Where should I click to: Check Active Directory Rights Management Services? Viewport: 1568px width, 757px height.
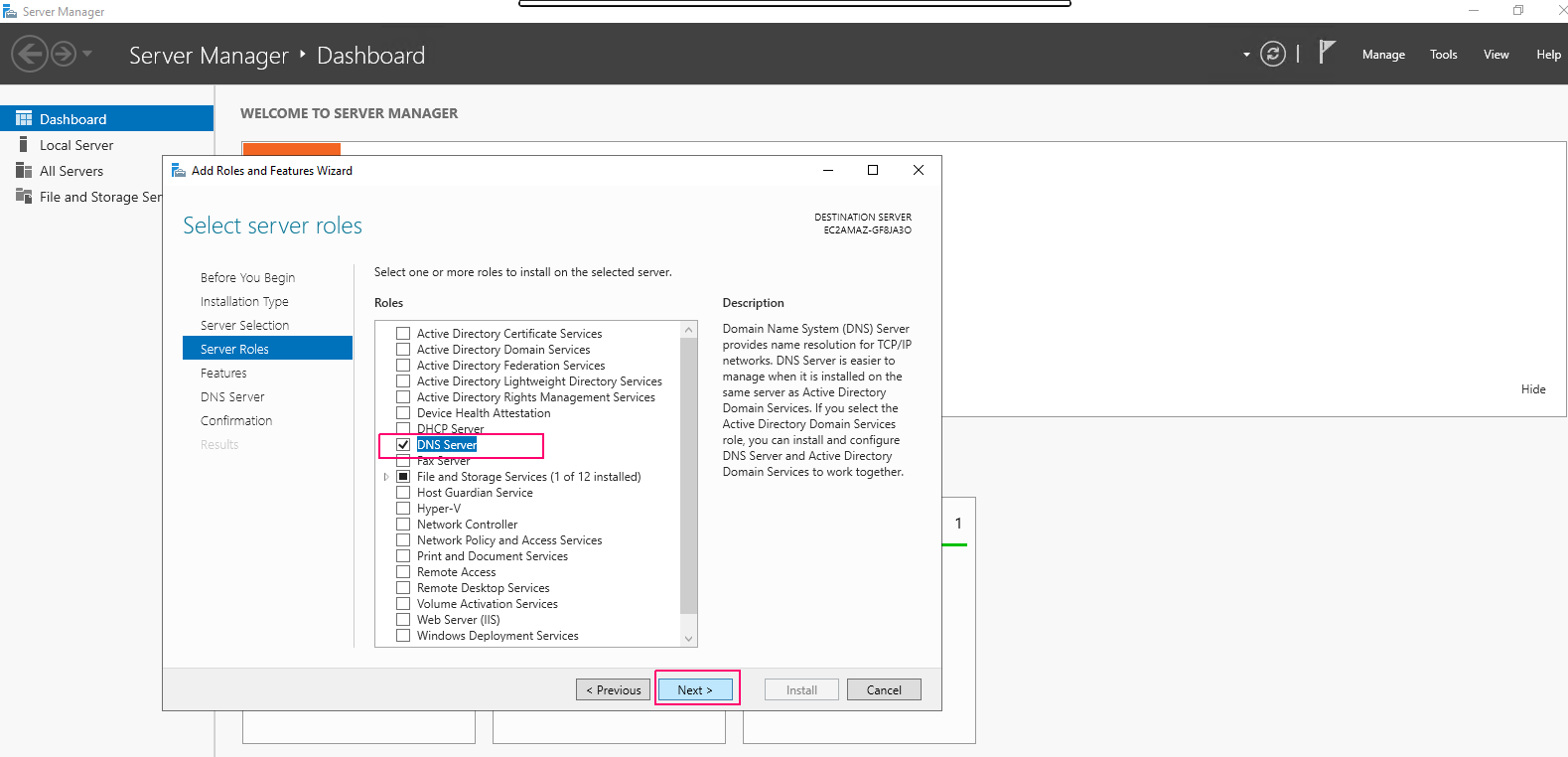[403, 397]
